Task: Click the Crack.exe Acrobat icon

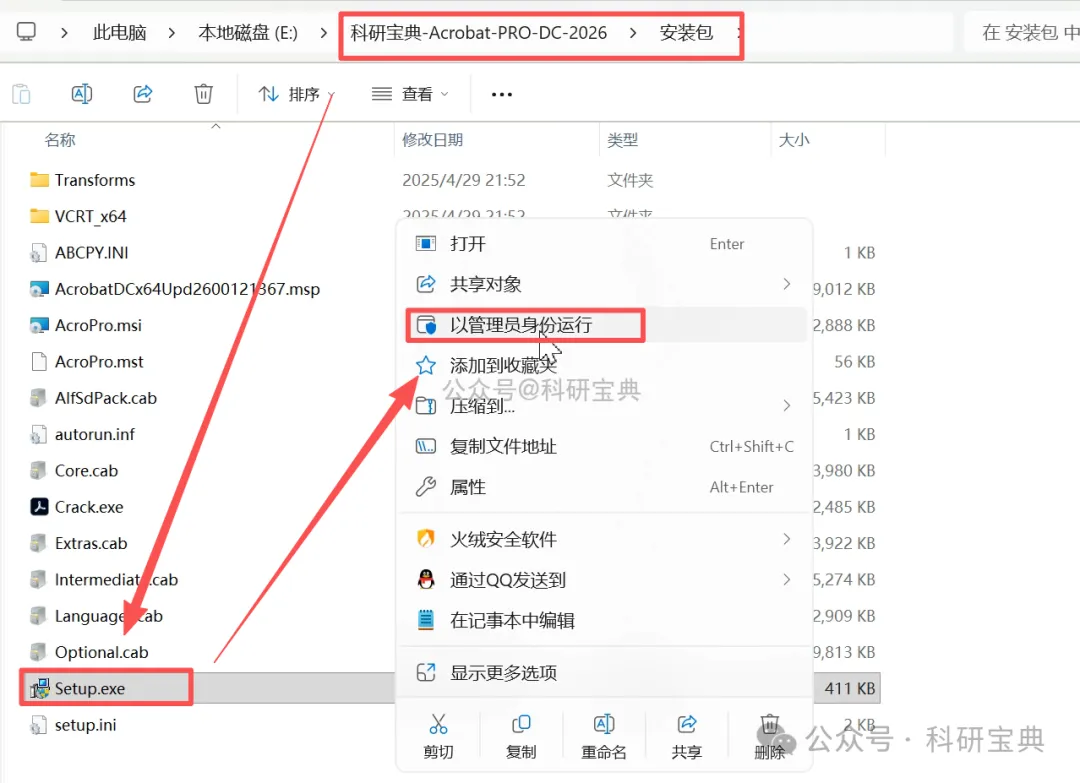Action: click(39, 507)
